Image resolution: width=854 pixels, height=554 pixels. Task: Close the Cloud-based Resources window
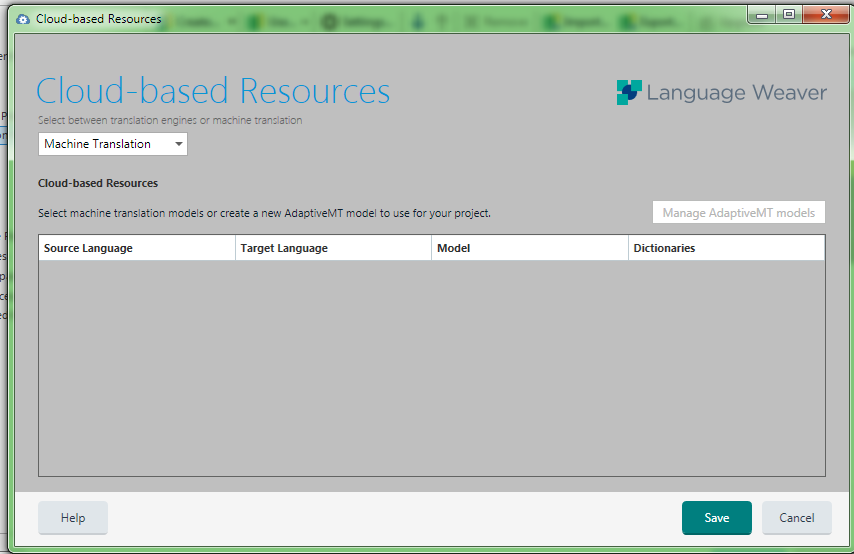point(826,15)
